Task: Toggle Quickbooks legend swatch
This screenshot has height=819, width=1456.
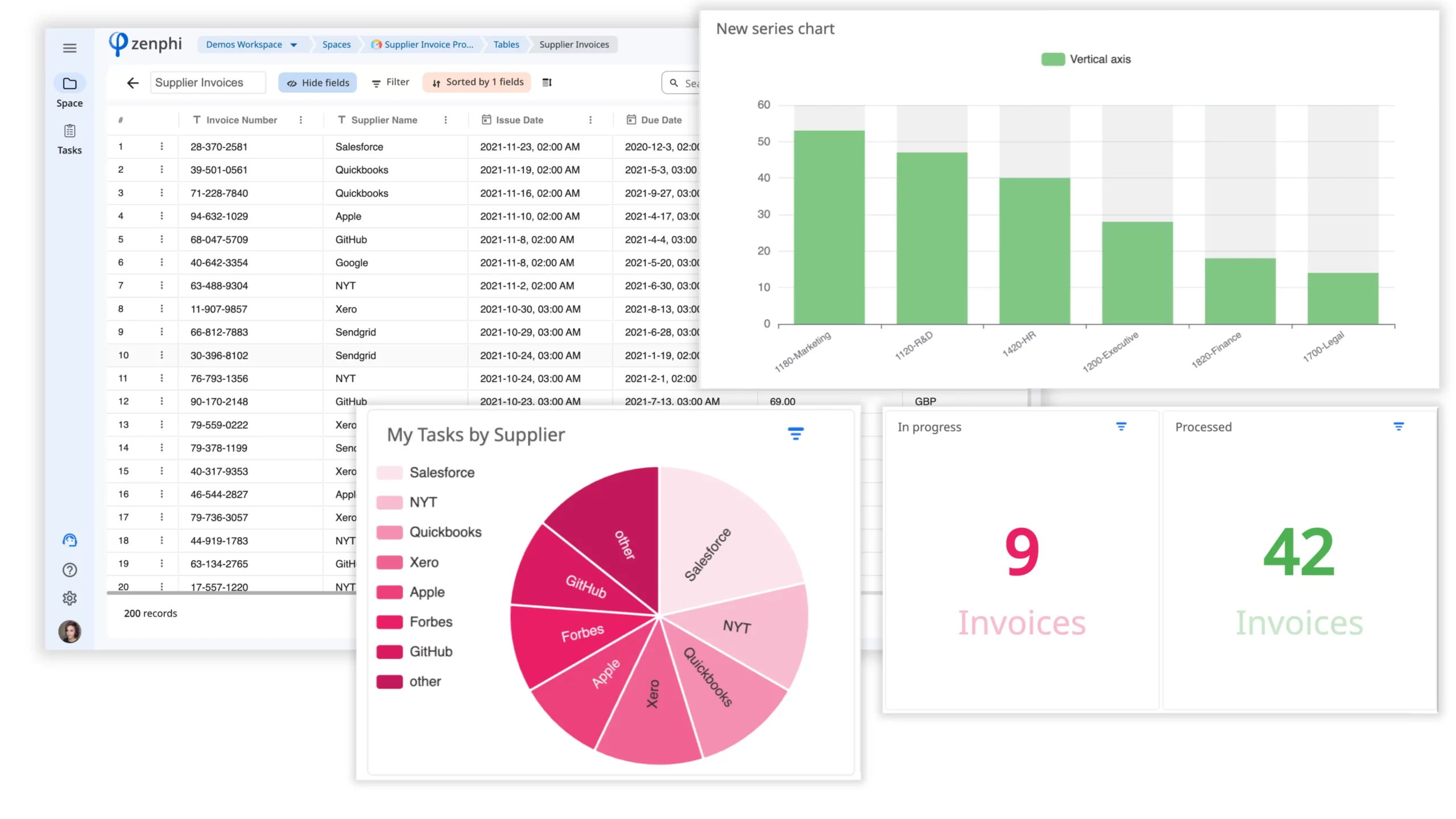Action: (x=389, y=532)
